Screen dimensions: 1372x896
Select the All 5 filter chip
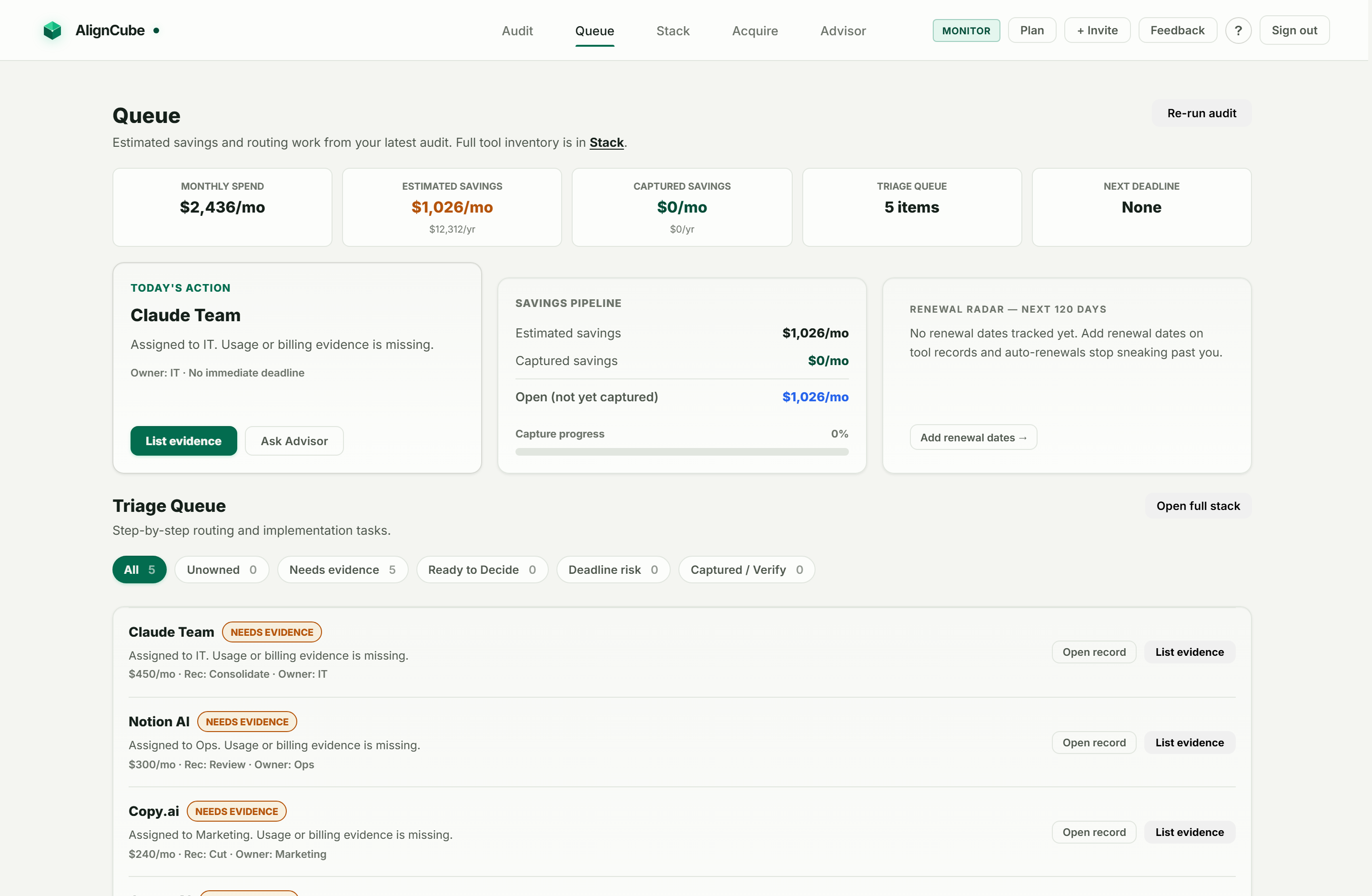click(140, 570)
